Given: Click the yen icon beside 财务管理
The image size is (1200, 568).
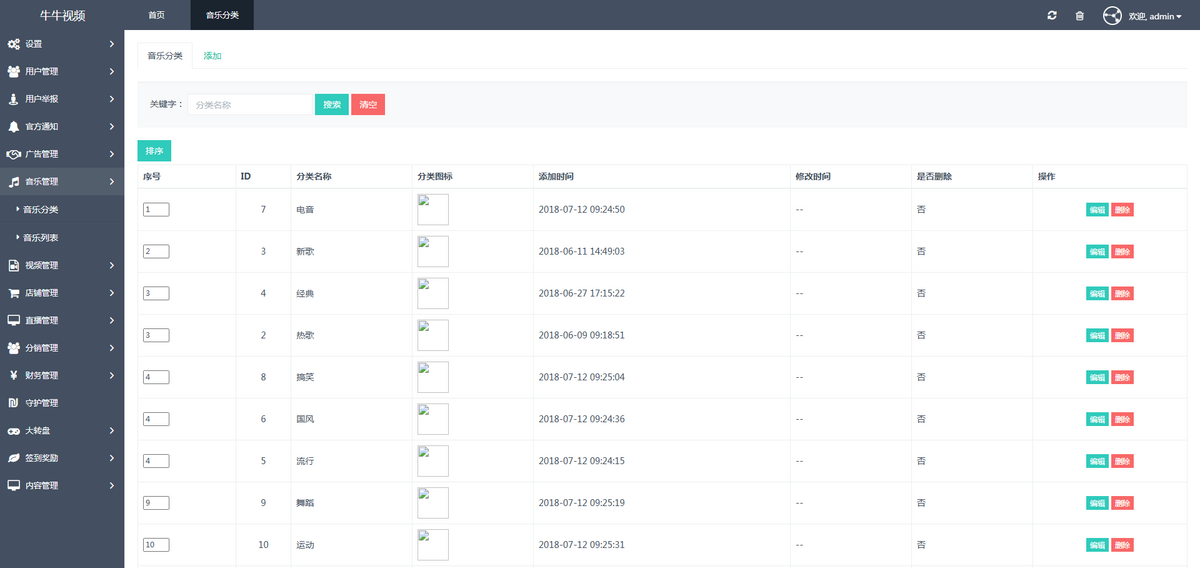Looking at the screenshot, I should click(13, 375).
